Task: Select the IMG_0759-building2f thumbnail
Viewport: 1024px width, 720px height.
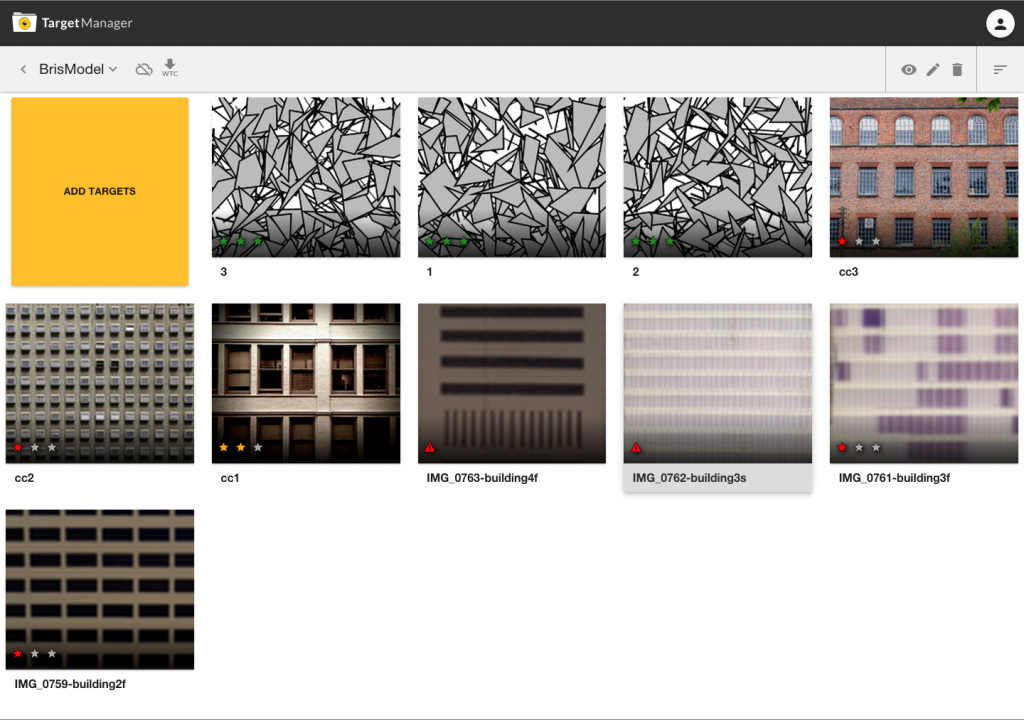Action: [x=100, y=589]
